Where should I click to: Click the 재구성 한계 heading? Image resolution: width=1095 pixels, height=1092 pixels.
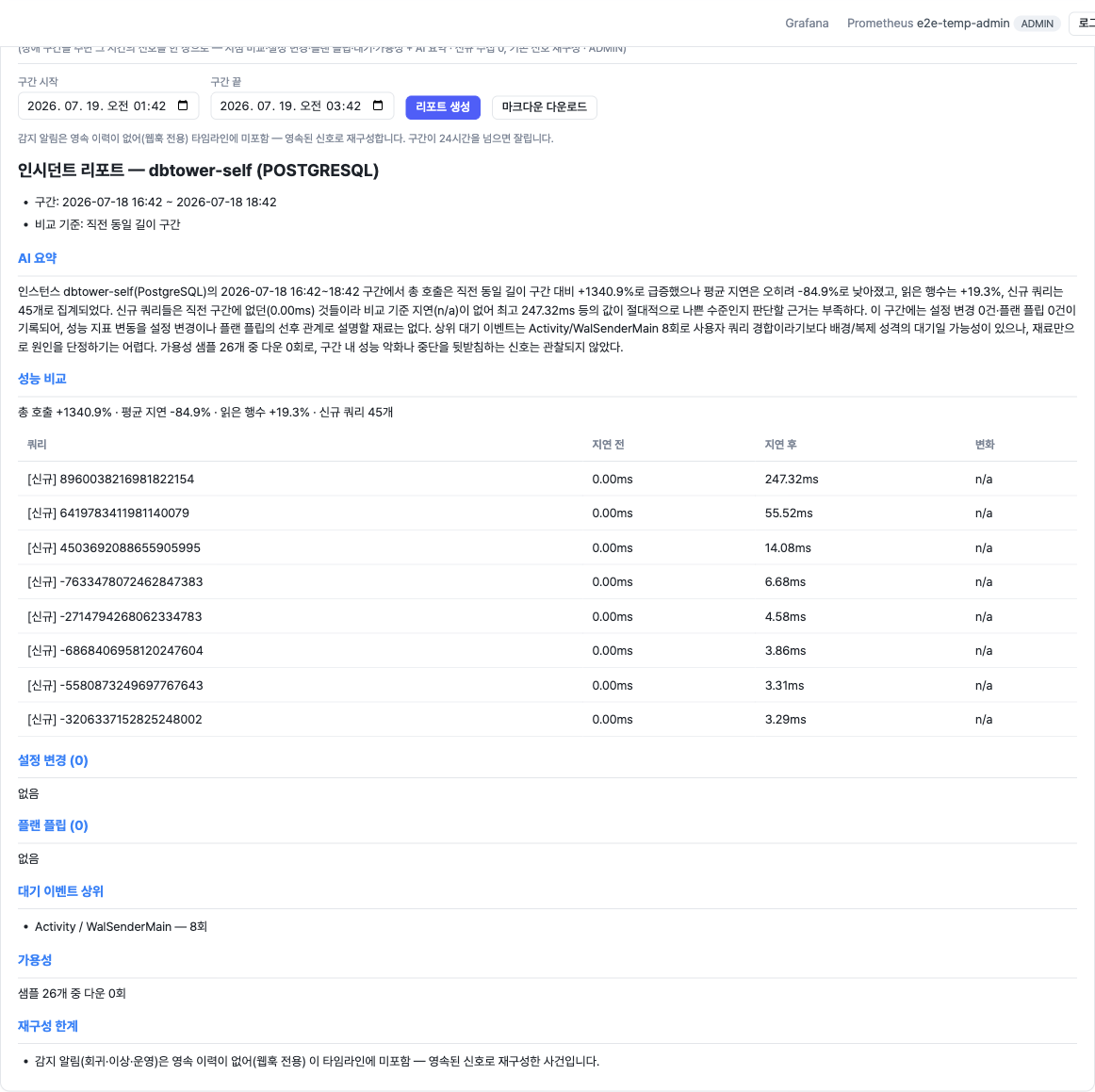coord(47,1026)
